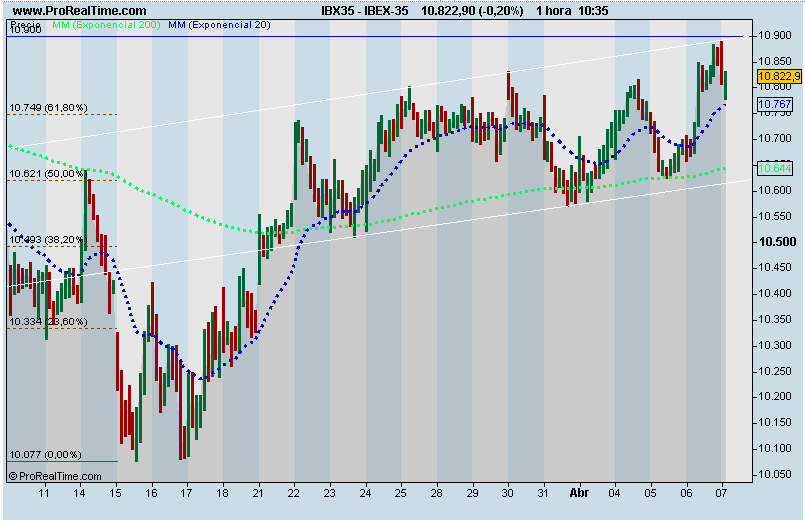Click date label 07 on time axis

(x=721, y=493)
